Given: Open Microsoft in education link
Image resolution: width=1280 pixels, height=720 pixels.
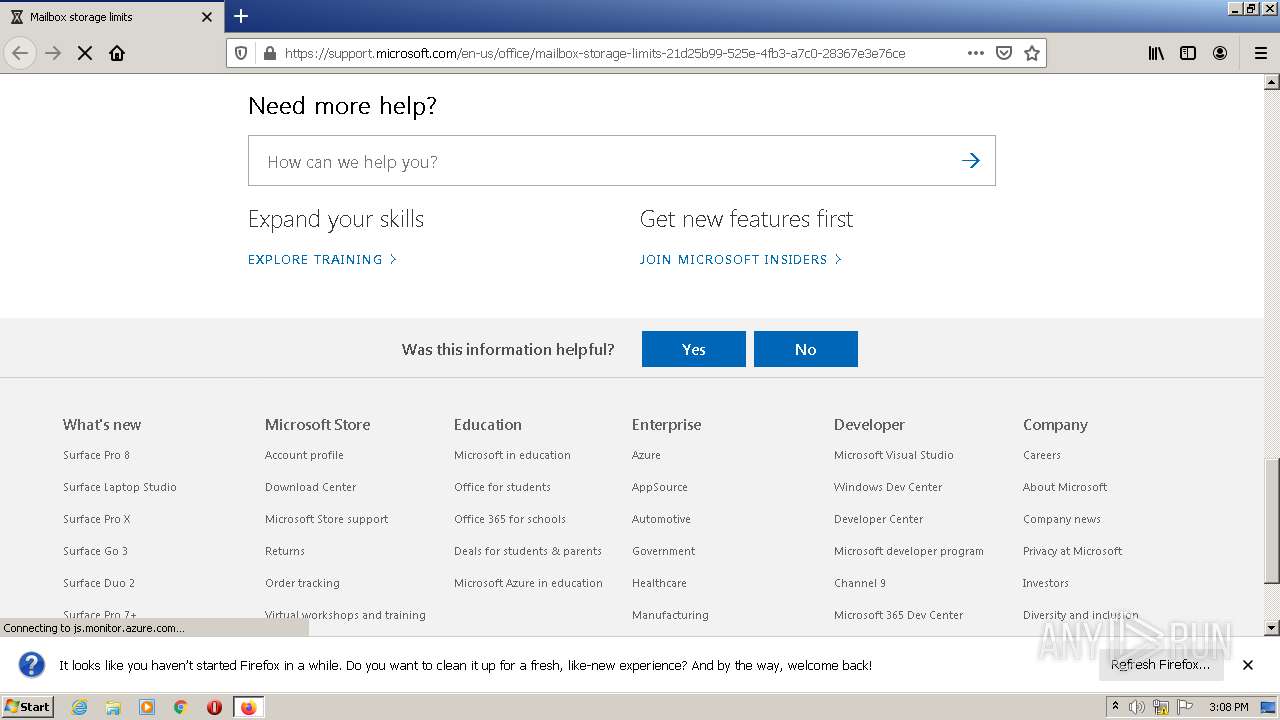Looking at the screenshot, I should click(512, 455).
